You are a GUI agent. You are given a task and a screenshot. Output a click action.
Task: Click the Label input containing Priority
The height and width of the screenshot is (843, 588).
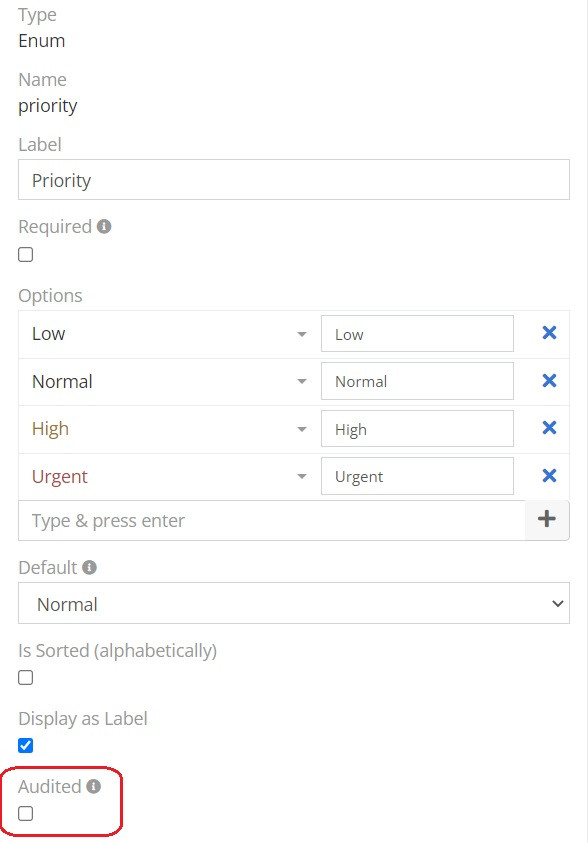tap(294, 180)
